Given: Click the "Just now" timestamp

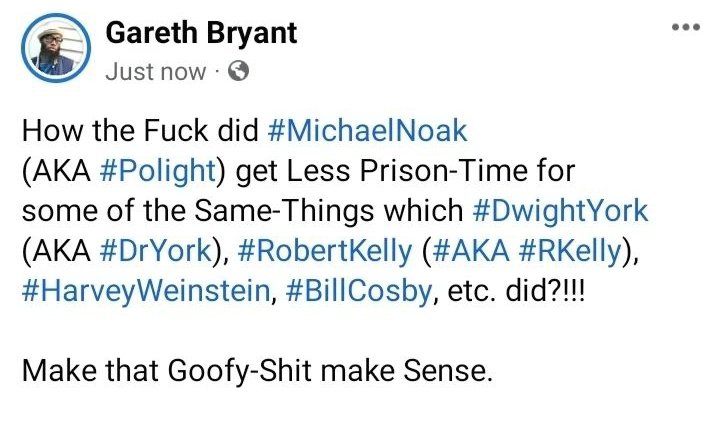Looking at the screenshot, I should 155,71.
